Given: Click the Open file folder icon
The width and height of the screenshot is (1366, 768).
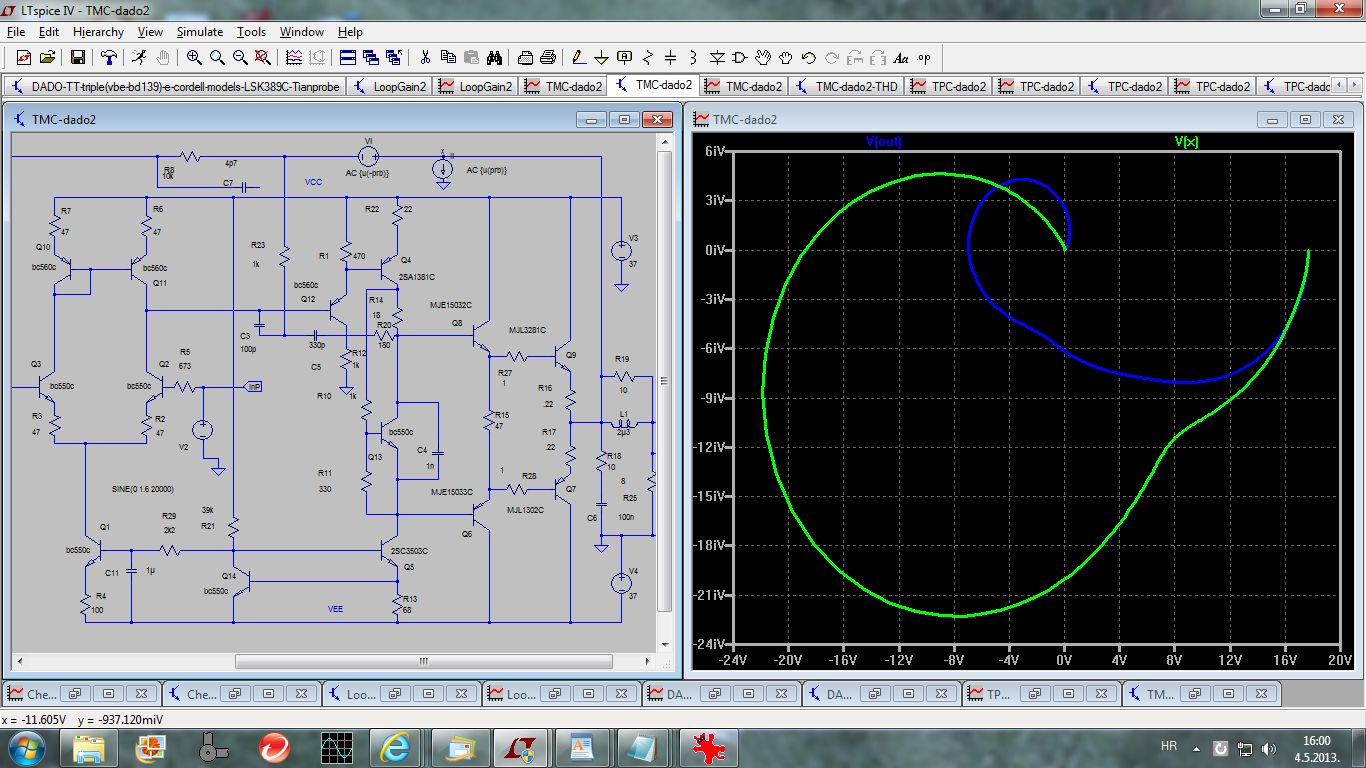Looking at the screenshot, I should click(x=48, y=58).
